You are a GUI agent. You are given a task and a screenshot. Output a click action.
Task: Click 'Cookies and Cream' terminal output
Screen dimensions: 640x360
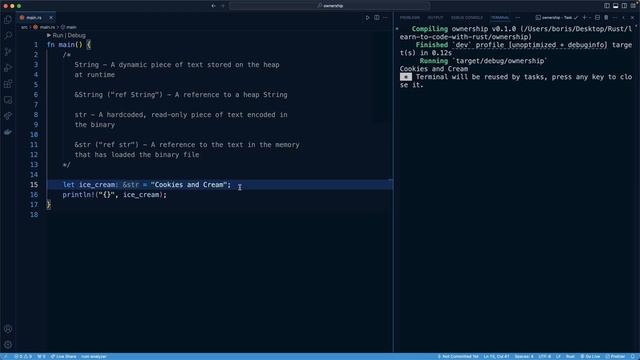click(433, 69)
